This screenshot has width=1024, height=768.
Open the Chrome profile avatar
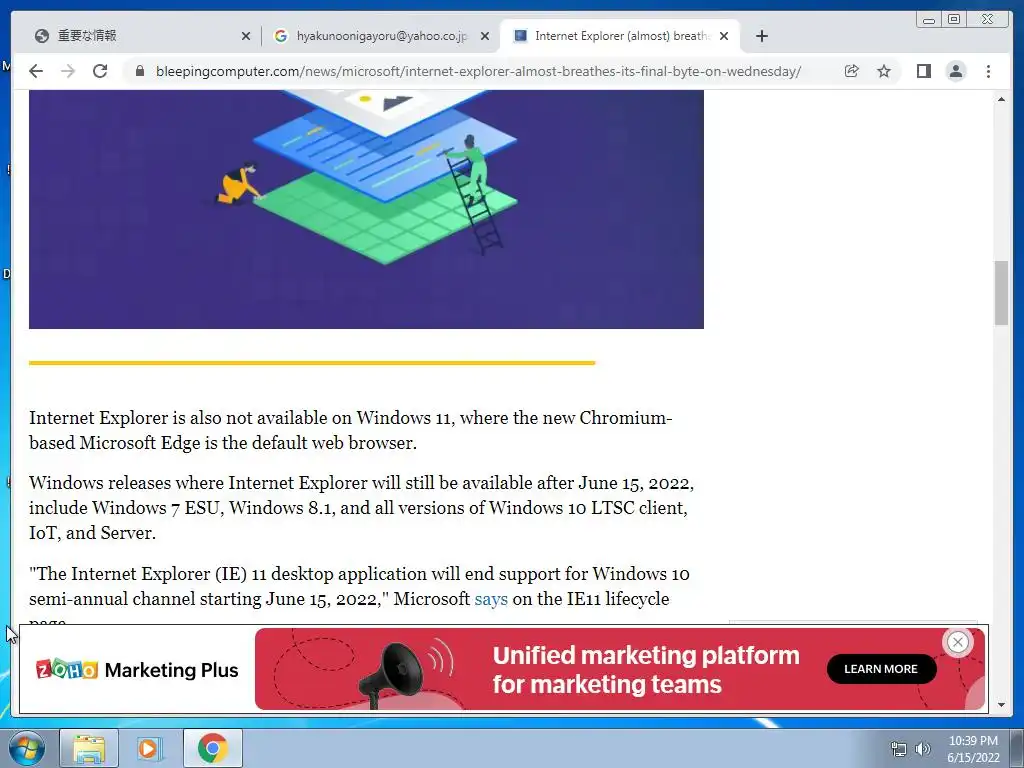(x=956, y=71)
